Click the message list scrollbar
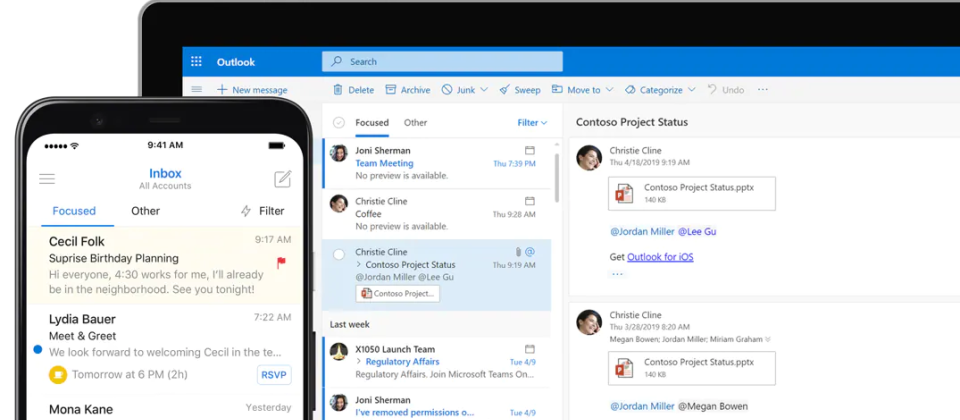The image size is (960, 420). click(557, 178)
